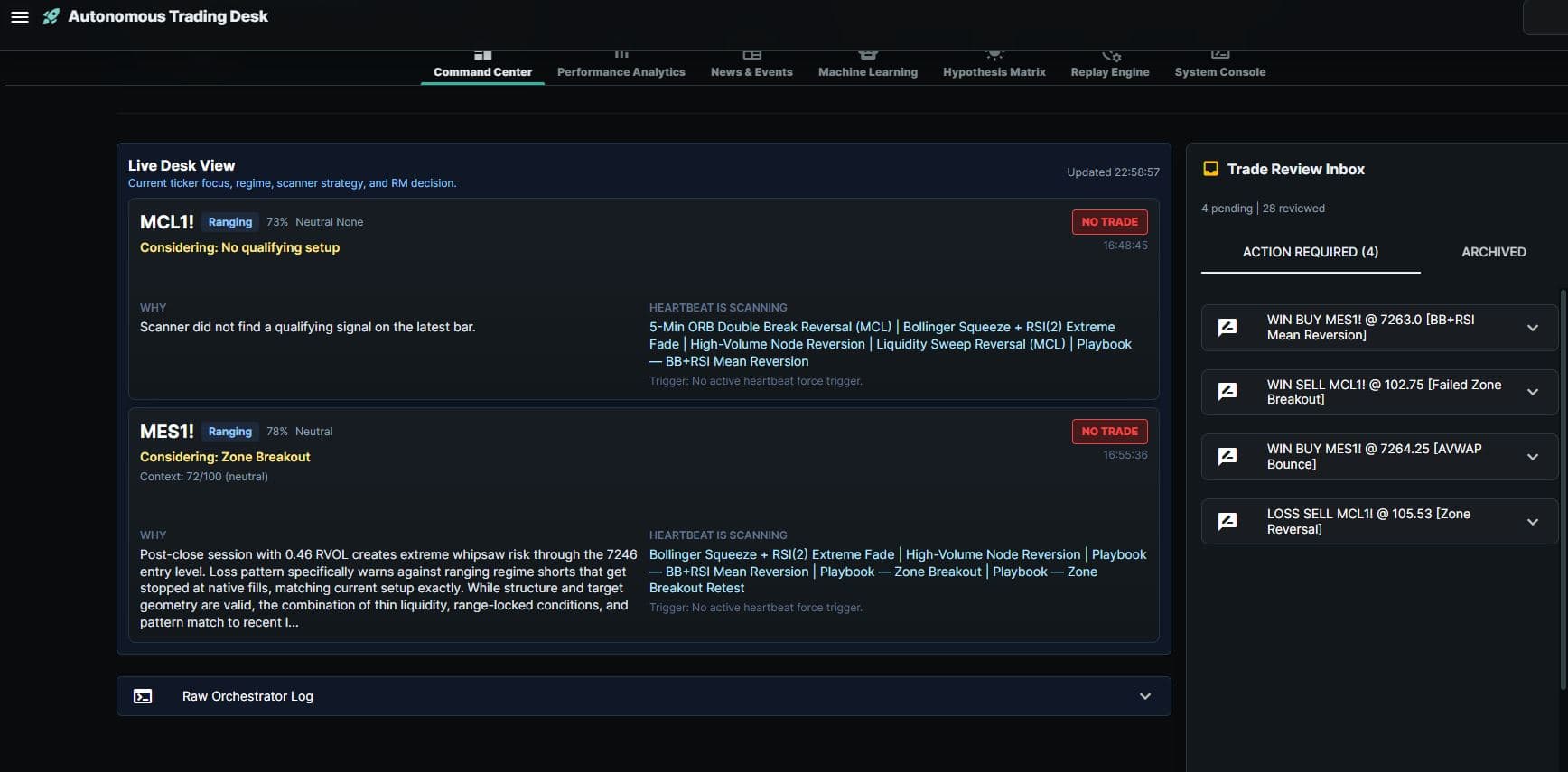
Task: Select the ACTION REQUIRED (4) tab
Action: [1311, 252]
